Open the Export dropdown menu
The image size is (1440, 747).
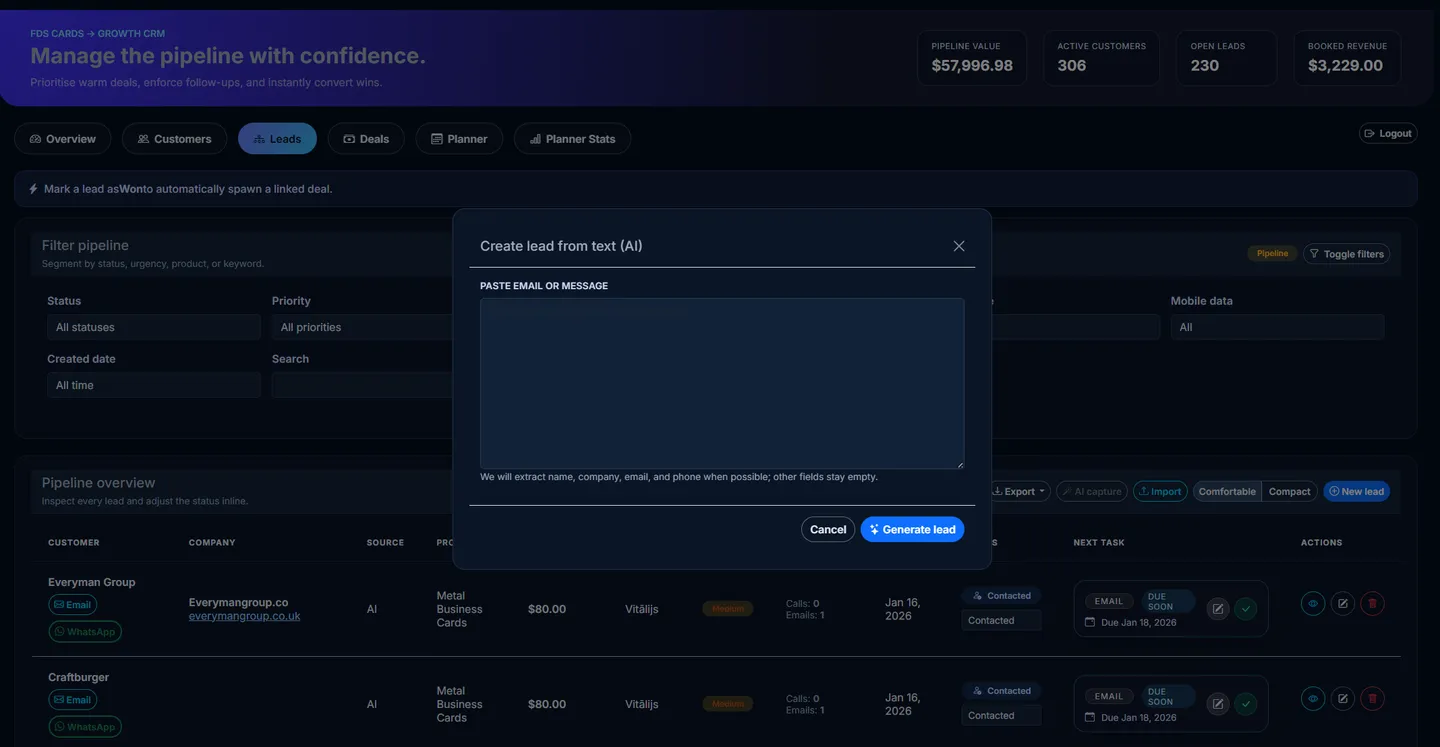(1018, 491)
